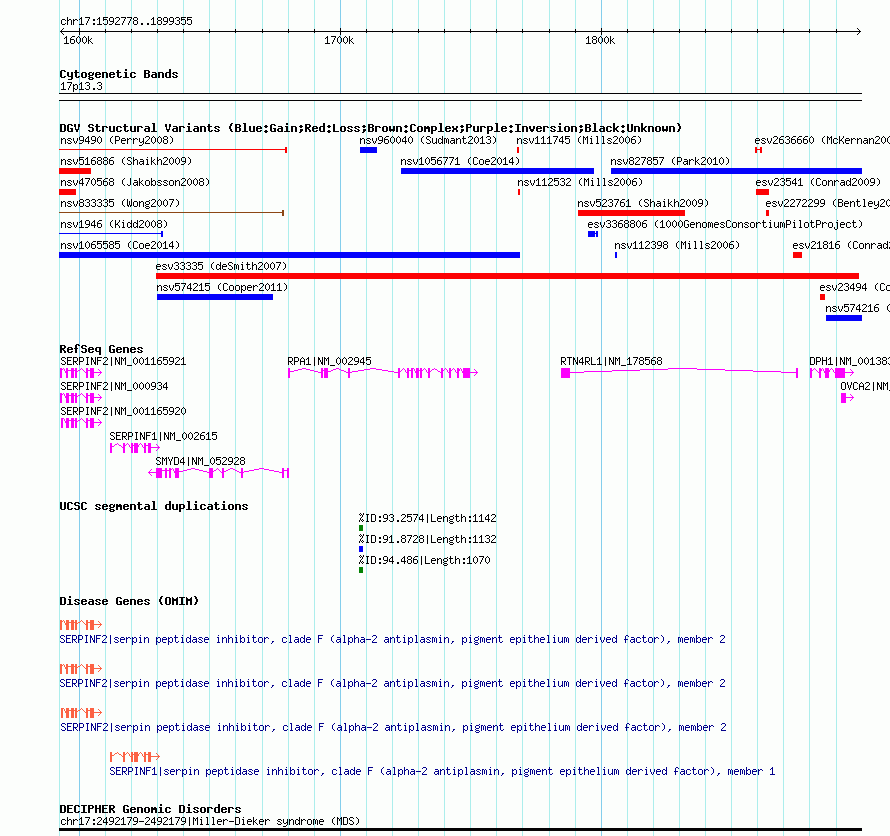Click the RefSeq Genes track title

102,349
